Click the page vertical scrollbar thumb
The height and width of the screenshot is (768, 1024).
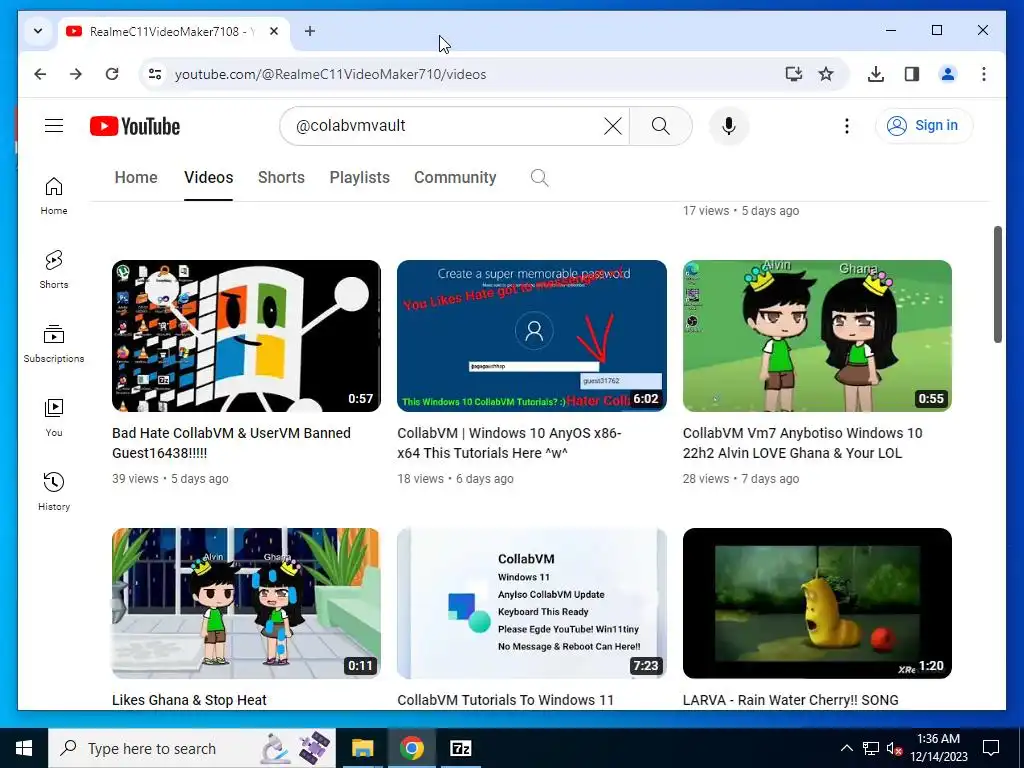pyautogui.click(x=997, y=284)
